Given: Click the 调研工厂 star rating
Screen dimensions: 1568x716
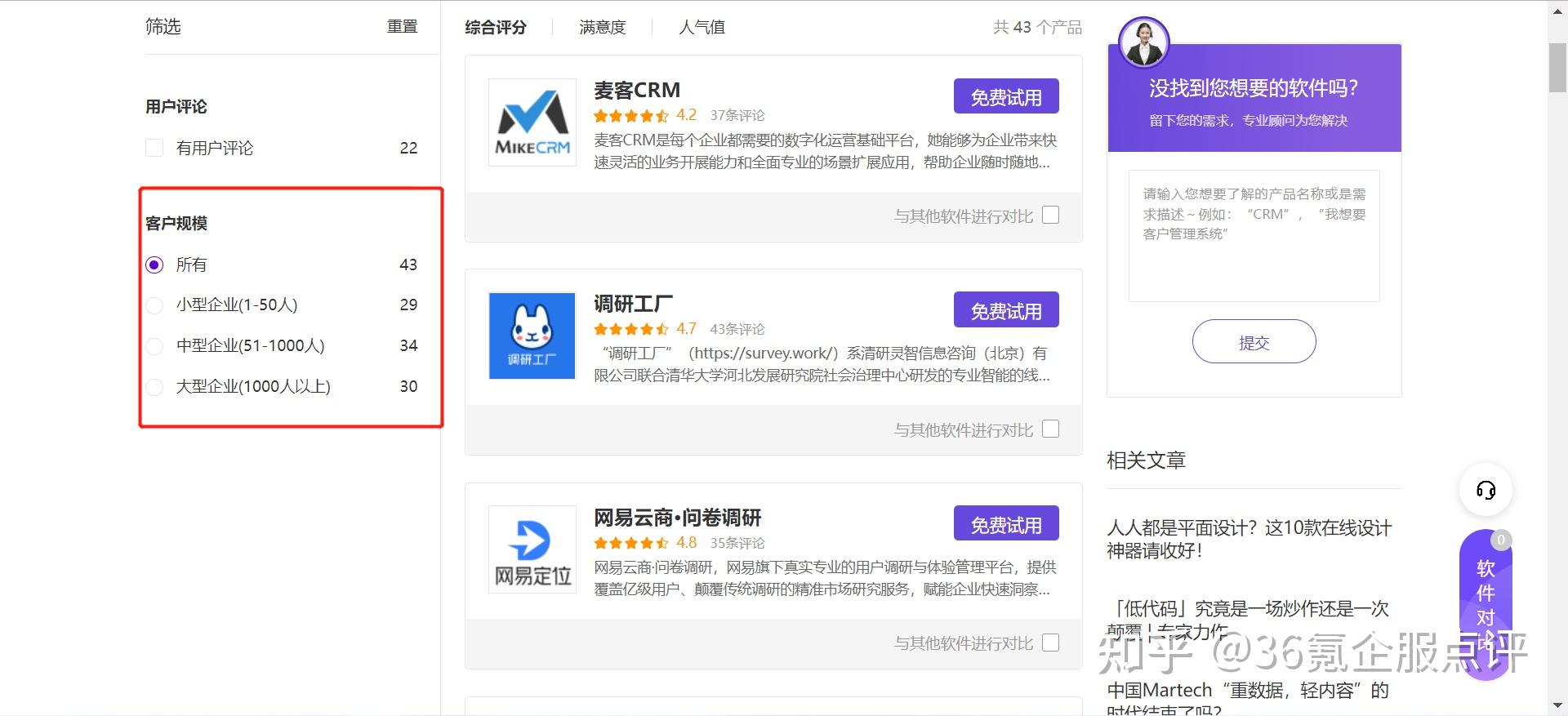Looking at the screenshot, I should tap(630, 330).
